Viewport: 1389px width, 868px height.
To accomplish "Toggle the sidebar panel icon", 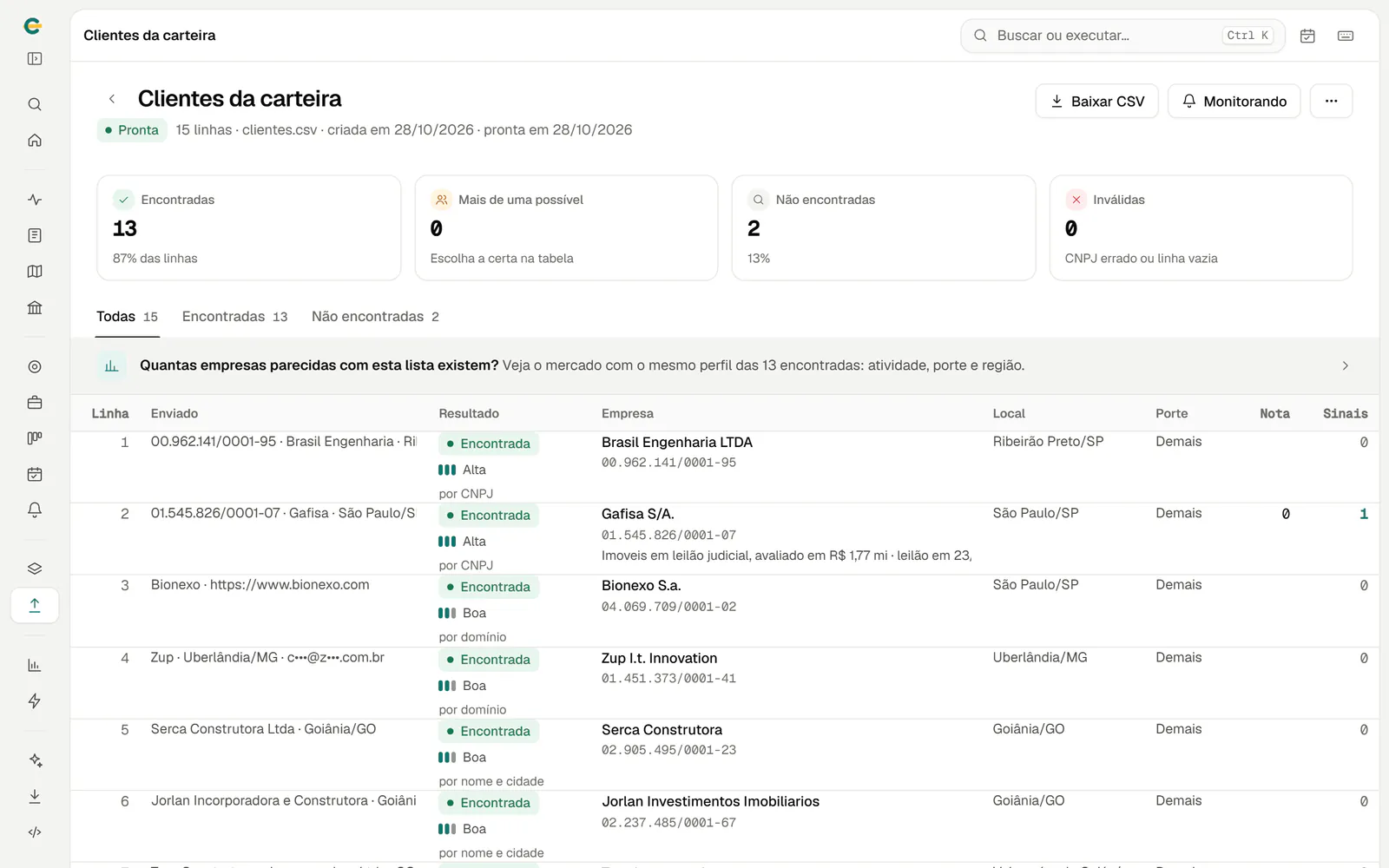I will [x=35, y=59].
